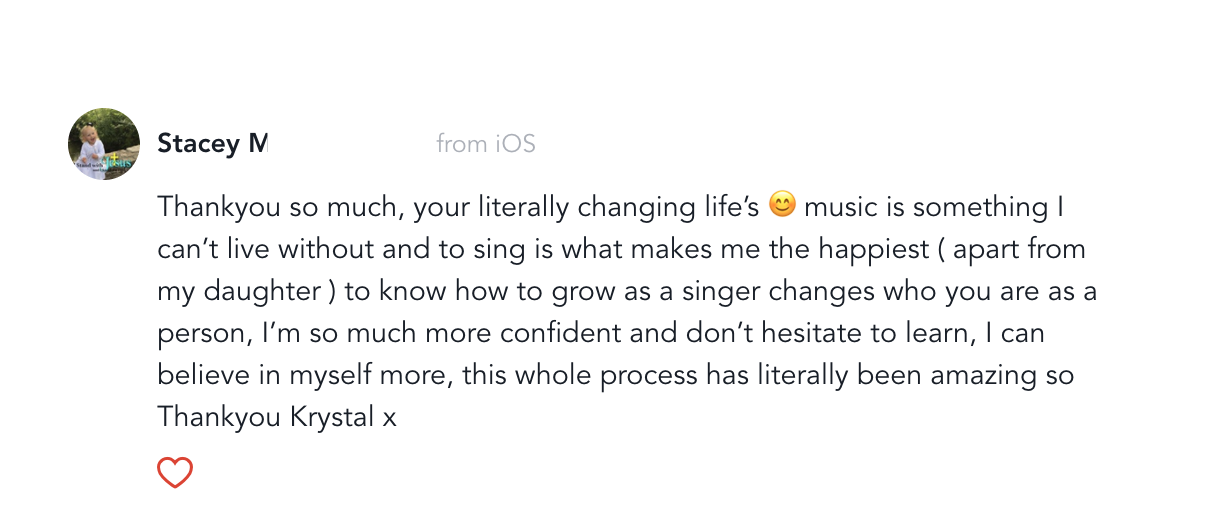The image size is (1210, 528).
Task: Like the comment with the heart icon
Action: pyautogui.click(x=175, y=473)
